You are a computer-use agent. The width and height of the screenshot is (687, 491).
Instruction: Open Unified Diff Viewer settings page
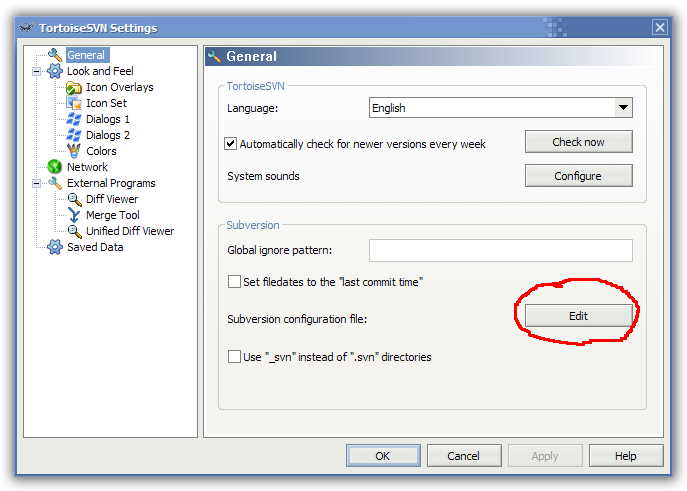pyautogui.click(x=130, y=231)
